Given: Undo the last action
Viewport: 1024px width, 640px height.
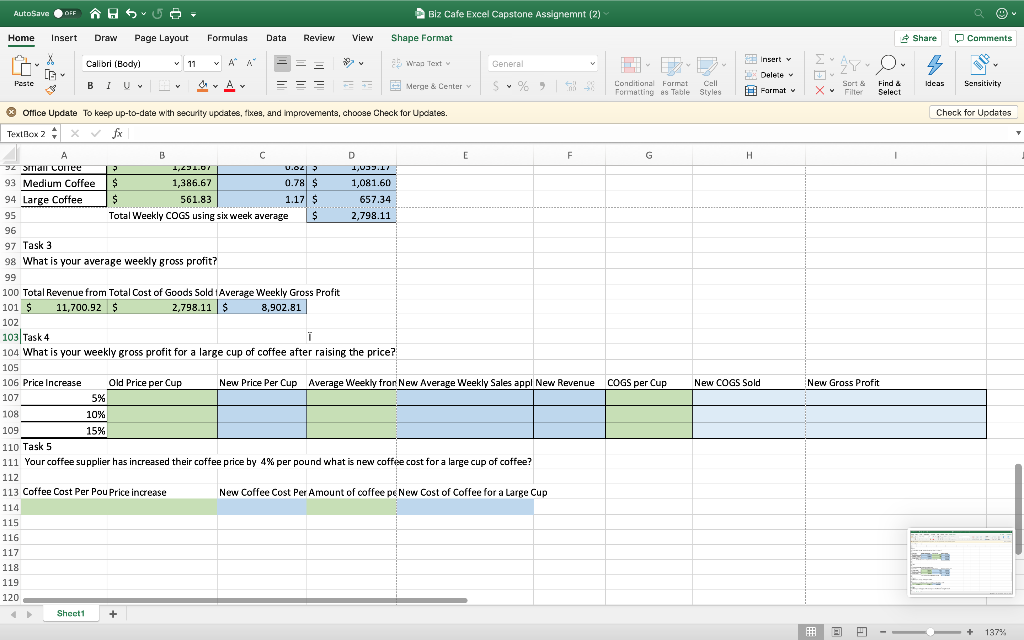Looking at the screenshot, I should [x=131, y=13].
